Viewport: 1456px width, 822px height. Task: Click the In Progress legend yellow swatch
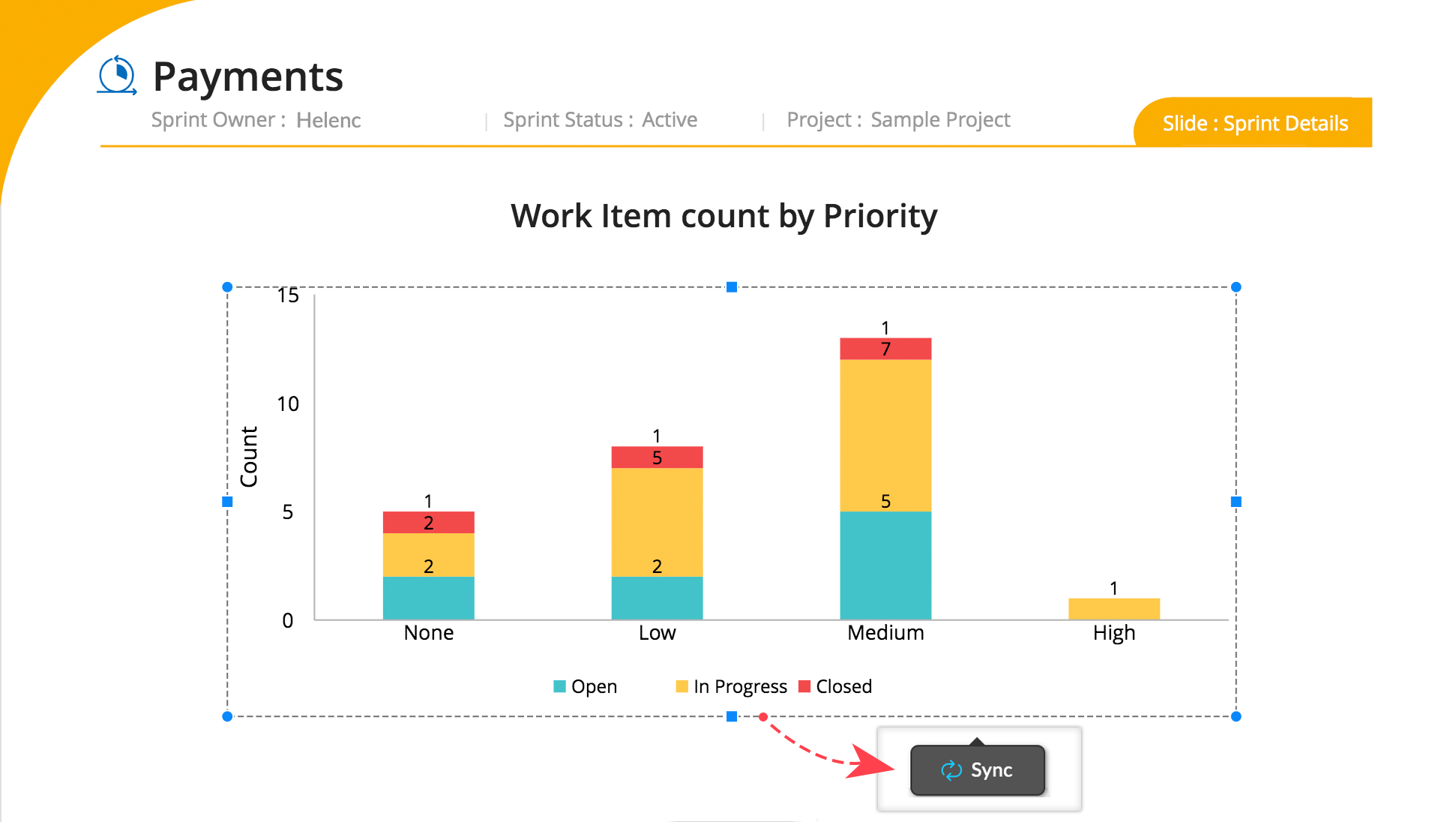click(x=682, y=686)
